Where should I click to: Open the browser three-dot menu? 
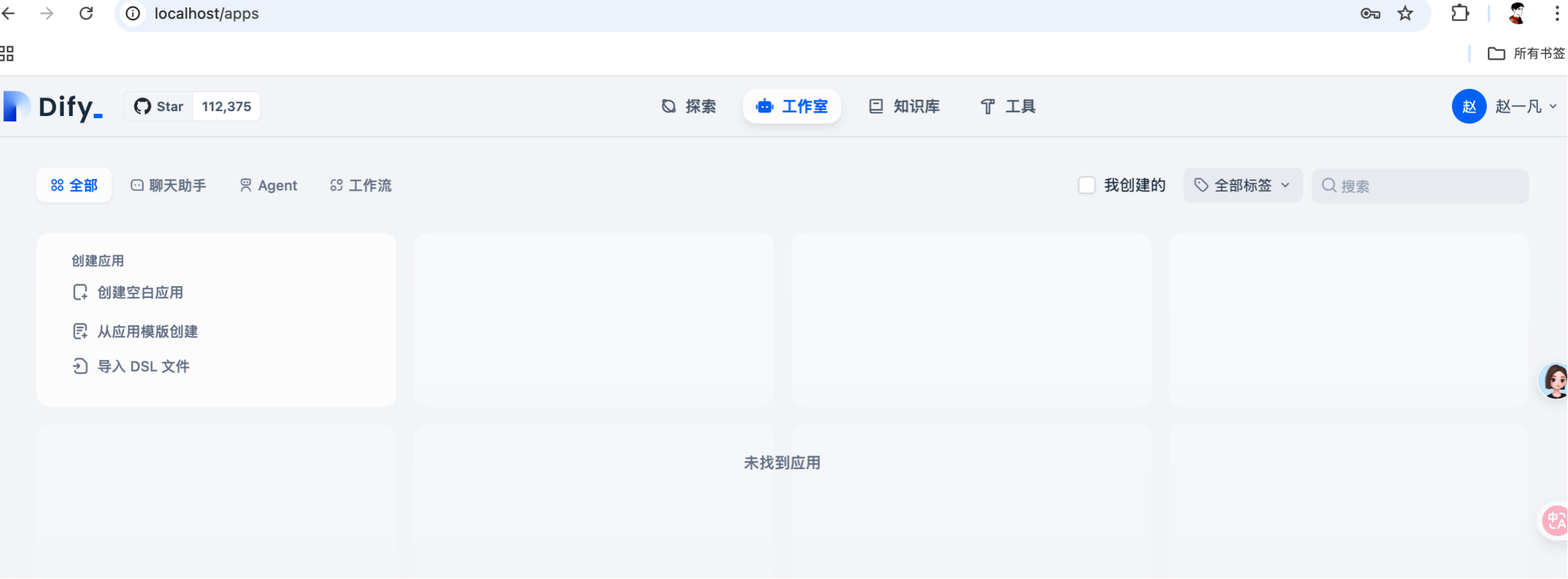point(1556,14)
